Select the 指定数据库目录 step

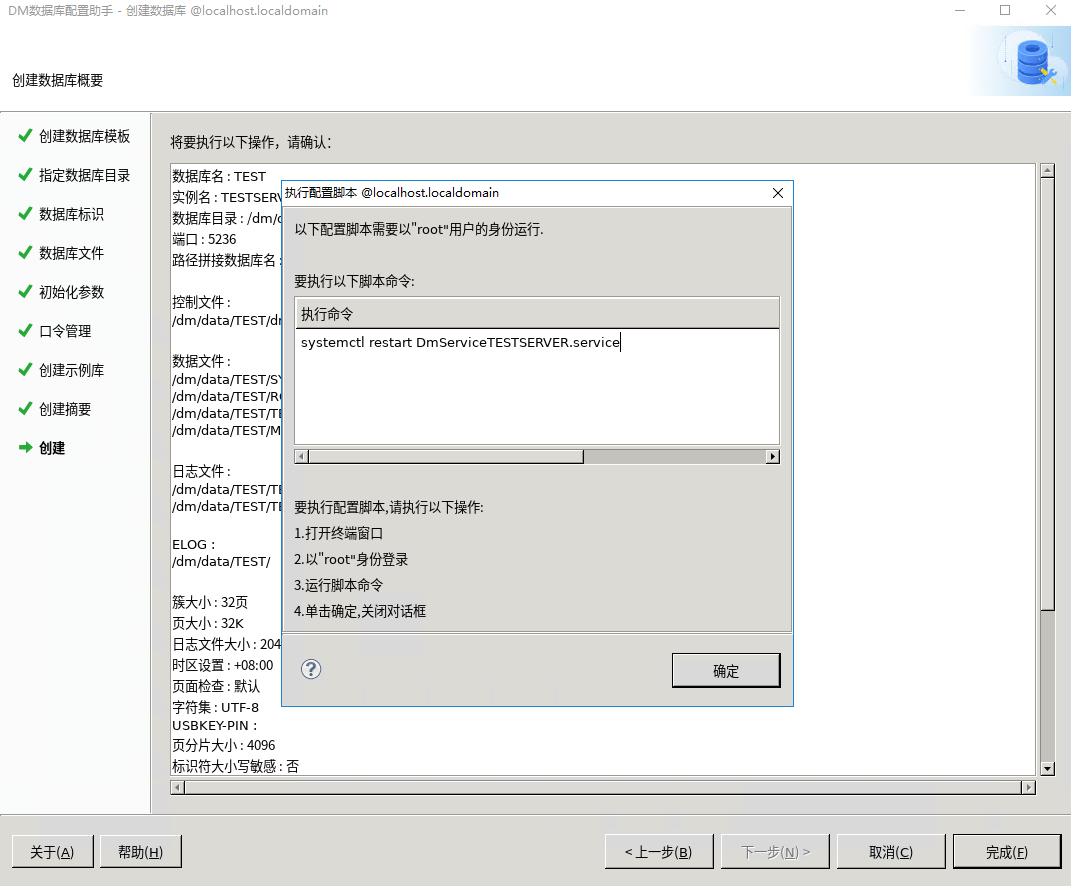tap(84, 175)
